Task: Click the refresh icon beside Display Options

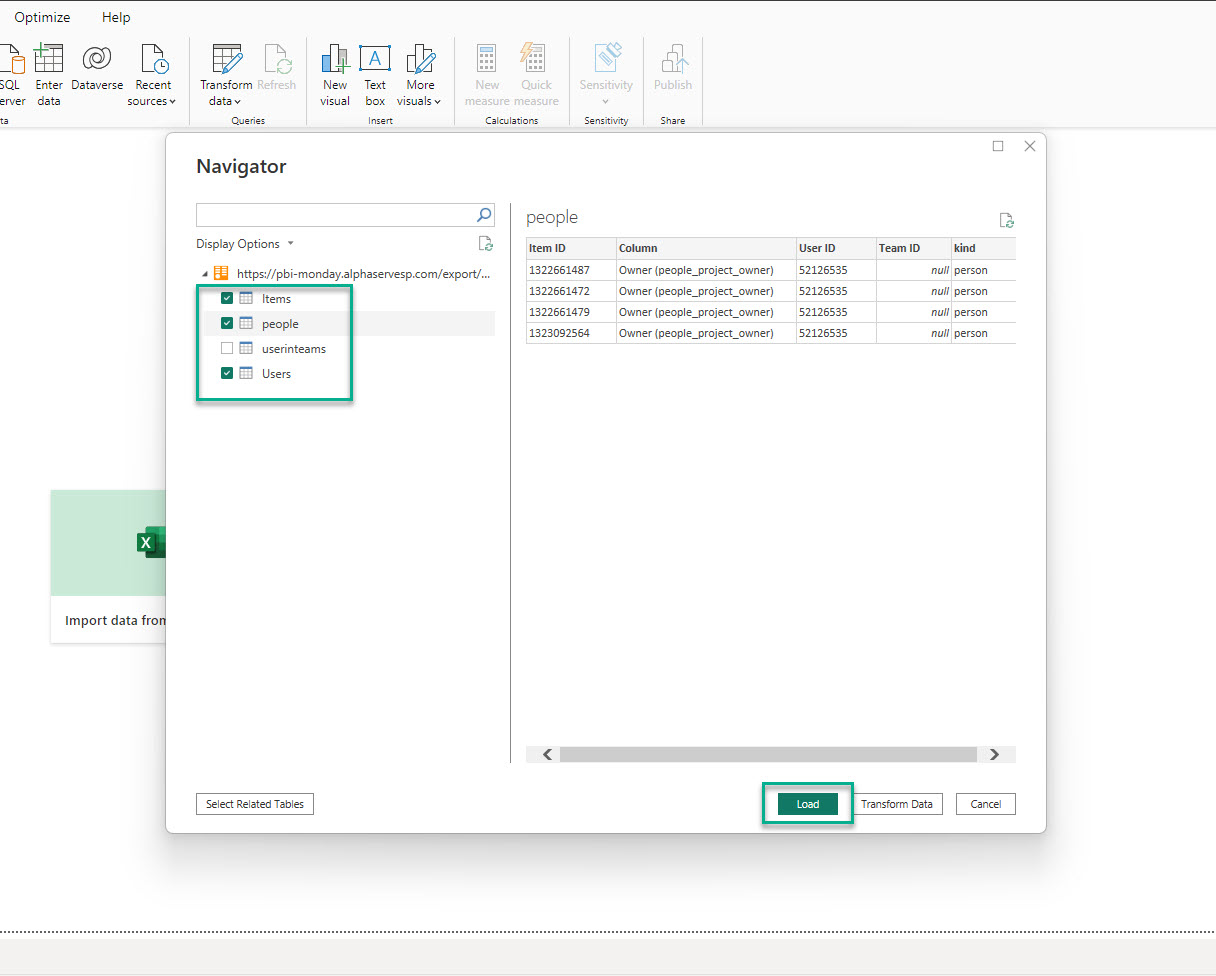Action: pyautogui.click(x=485, y=243)
